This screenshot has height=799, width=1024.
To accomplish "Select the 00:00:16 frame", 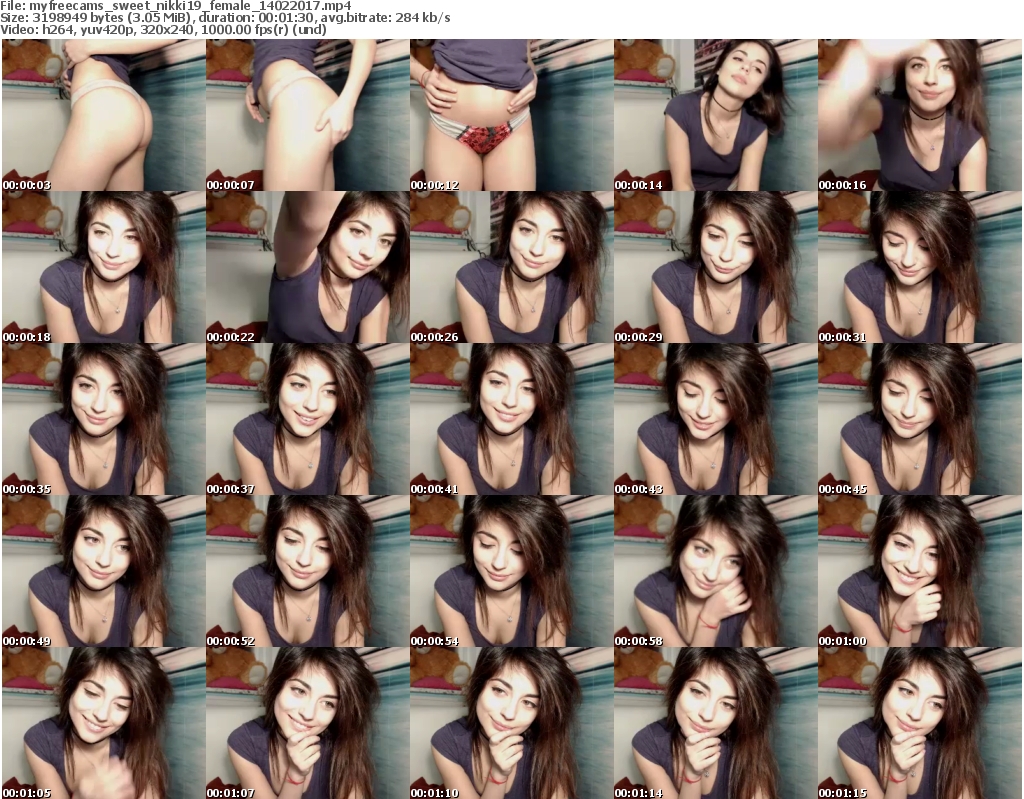I will [920, 115].
